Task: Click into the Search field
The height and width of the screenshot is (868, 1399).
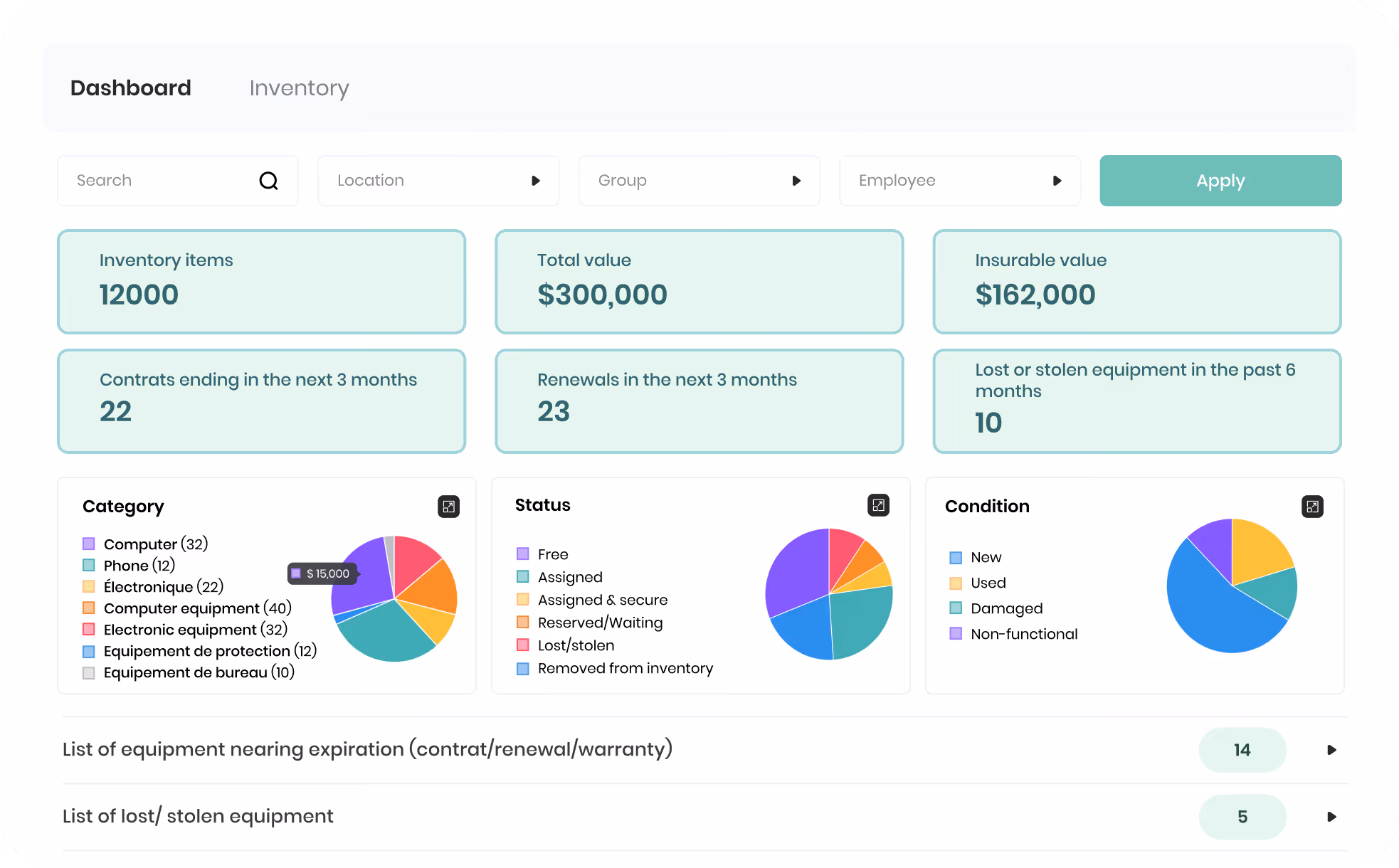Action: [178, 181]
